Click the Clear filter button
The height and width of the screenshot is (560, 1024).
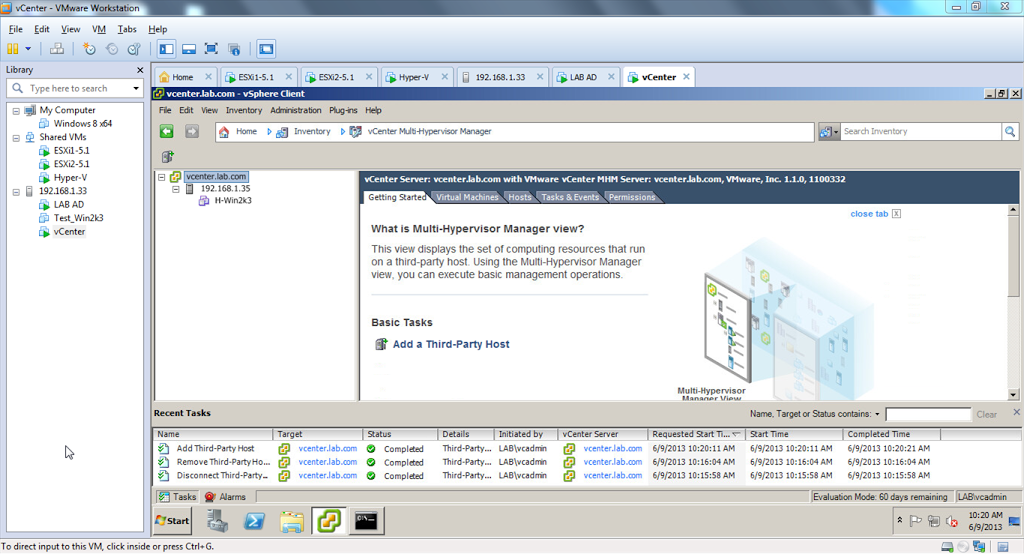tap(987, 414)
